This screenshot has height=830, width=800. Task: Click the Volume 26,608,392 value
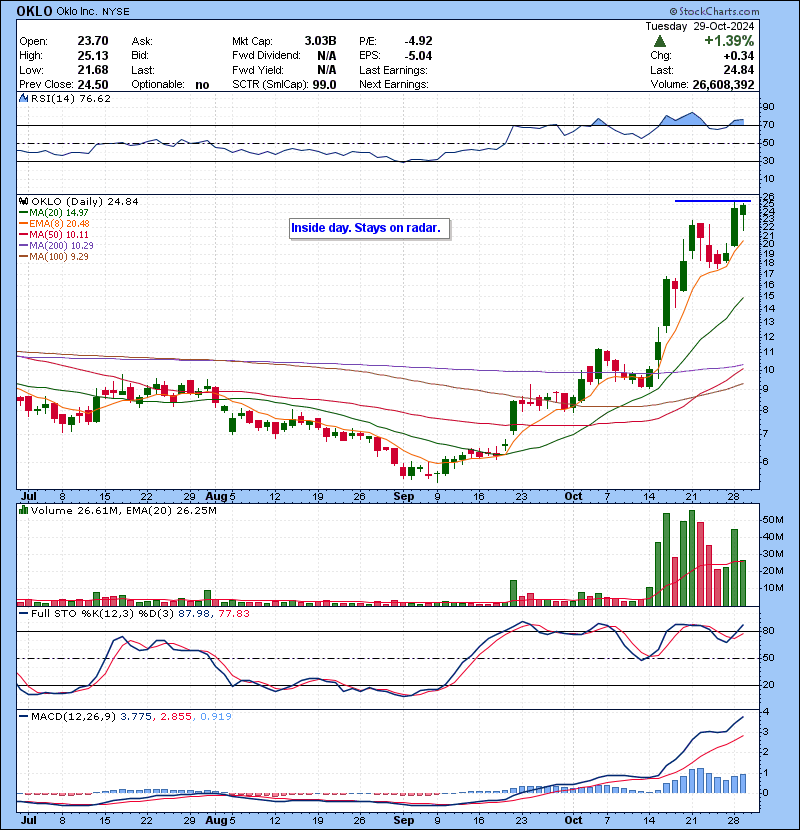click(723, 85)
